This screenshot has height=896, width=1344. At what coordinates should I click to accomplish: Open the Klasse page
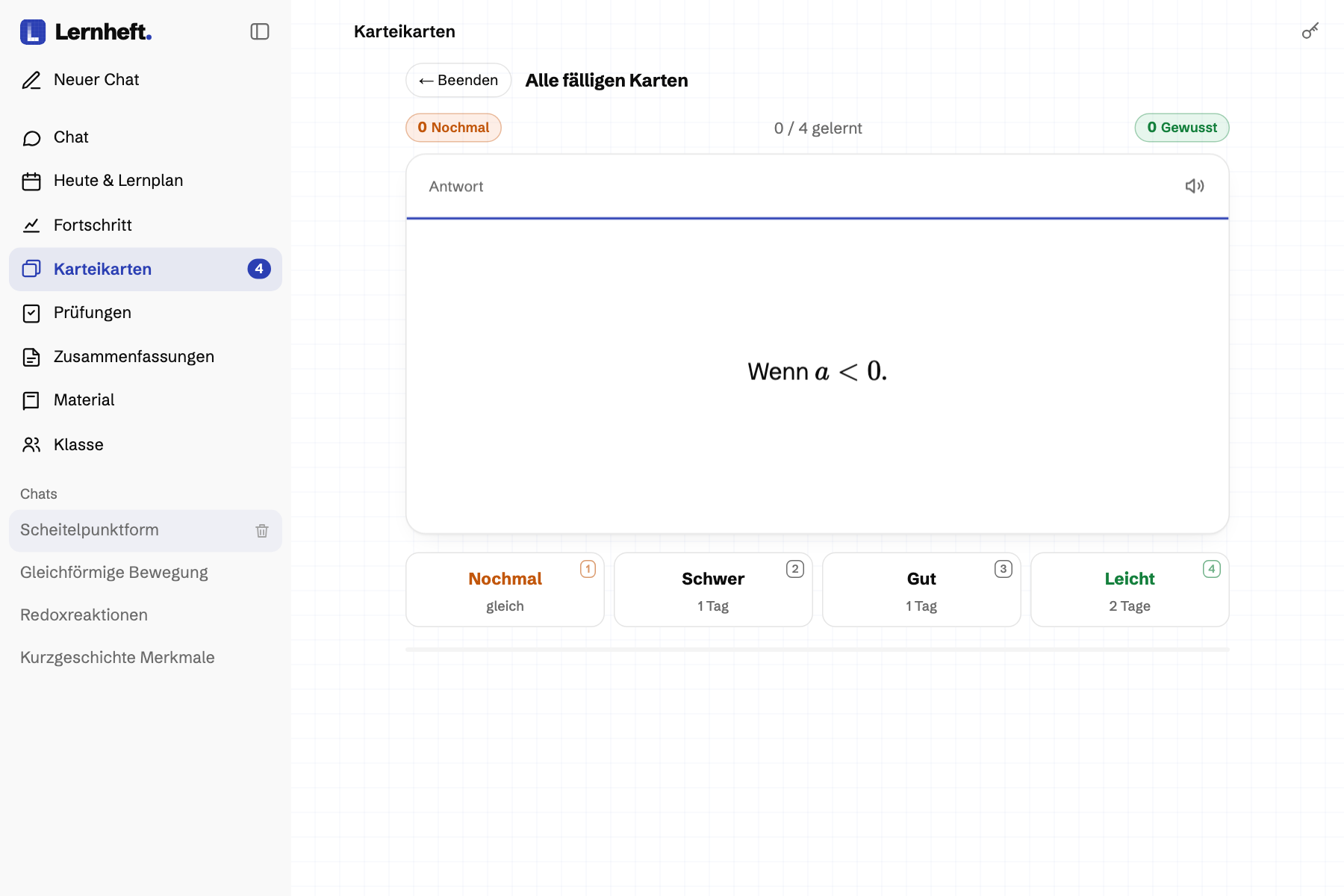(146, 445)
